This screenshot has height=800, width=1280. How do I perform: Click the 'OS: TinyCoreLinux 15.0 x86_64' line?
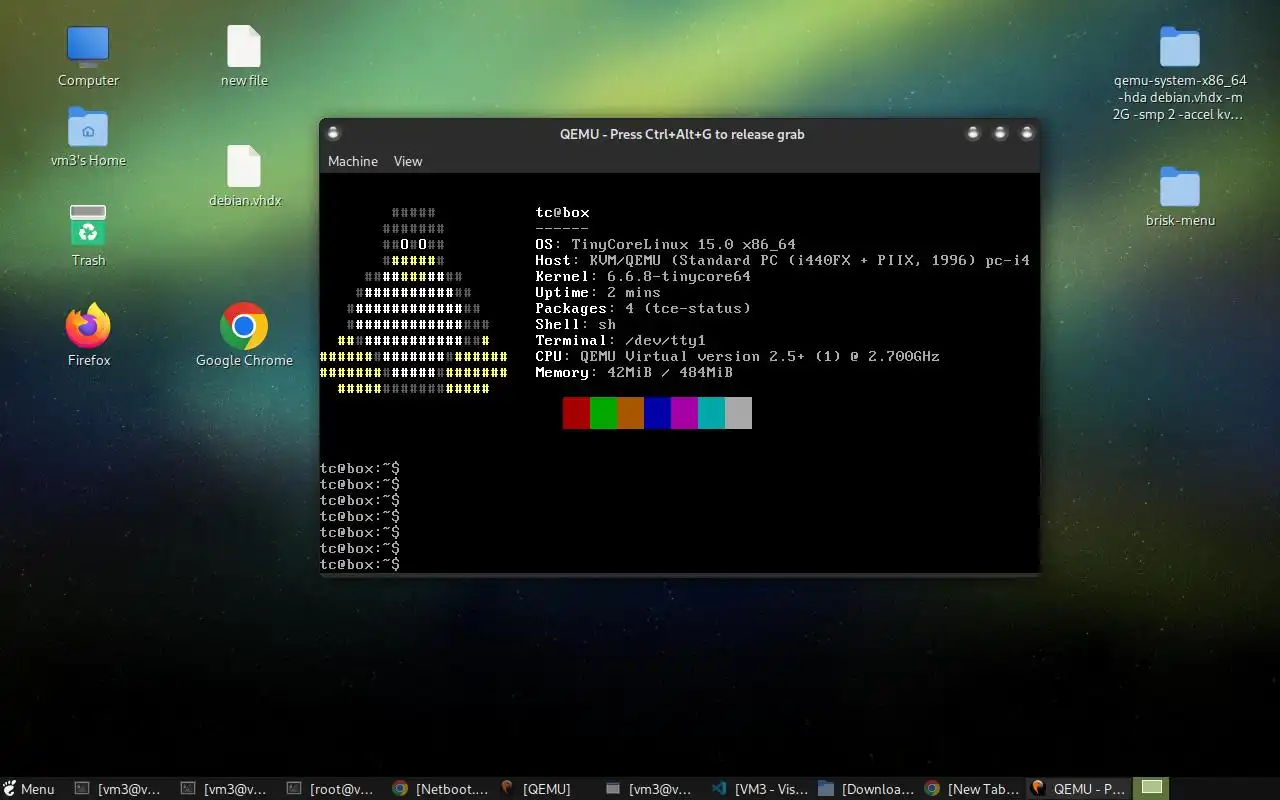coord(665,244)
